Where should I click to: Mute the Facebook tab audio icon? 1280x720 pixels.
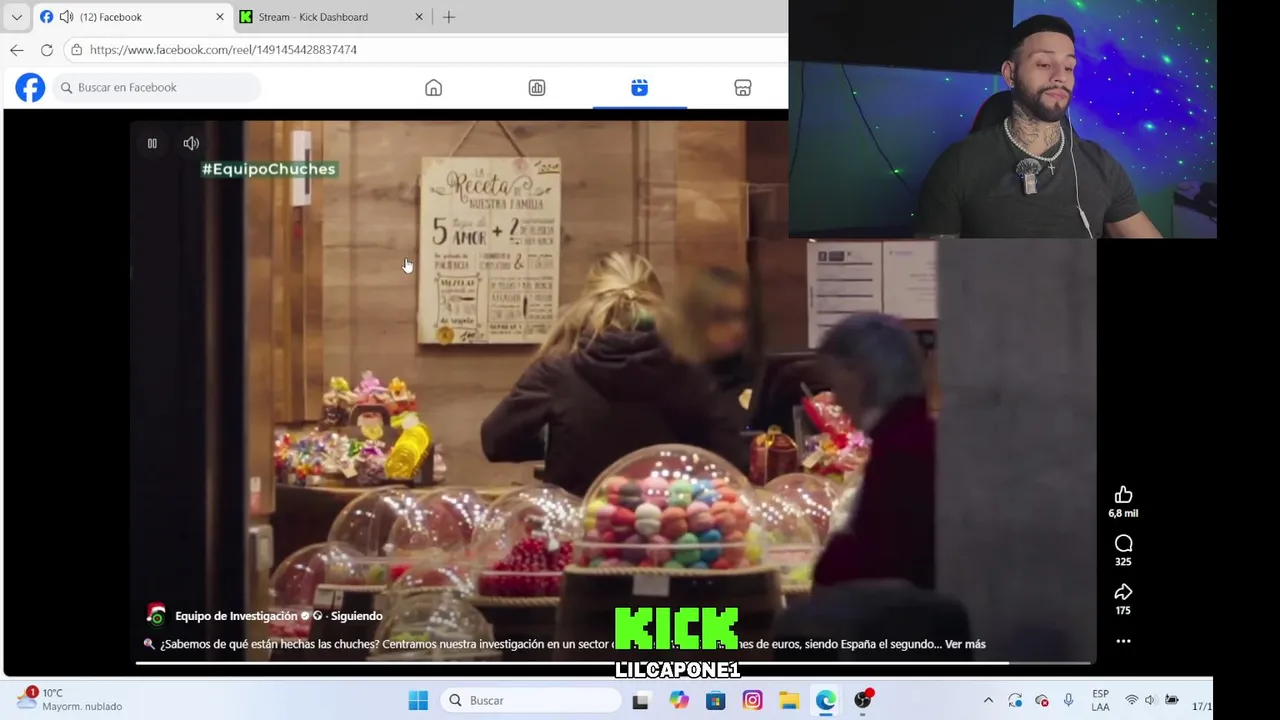(66, 17)
